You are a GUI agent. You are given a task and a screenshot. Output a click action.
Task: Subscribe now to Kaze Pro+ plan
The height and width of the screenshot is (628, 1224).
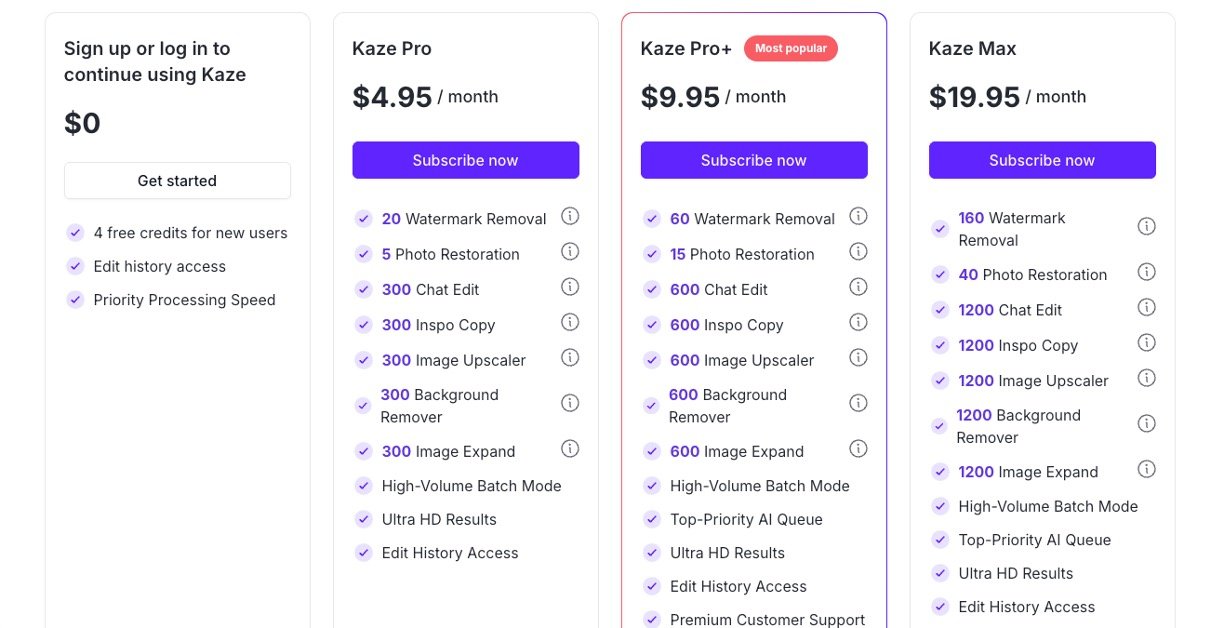(753, 160)
